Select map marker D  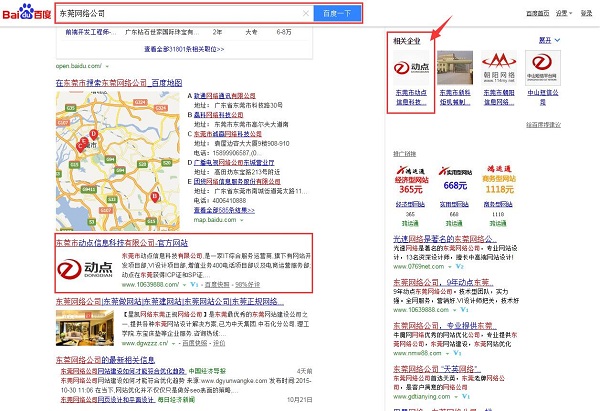[x=93, y=134]
